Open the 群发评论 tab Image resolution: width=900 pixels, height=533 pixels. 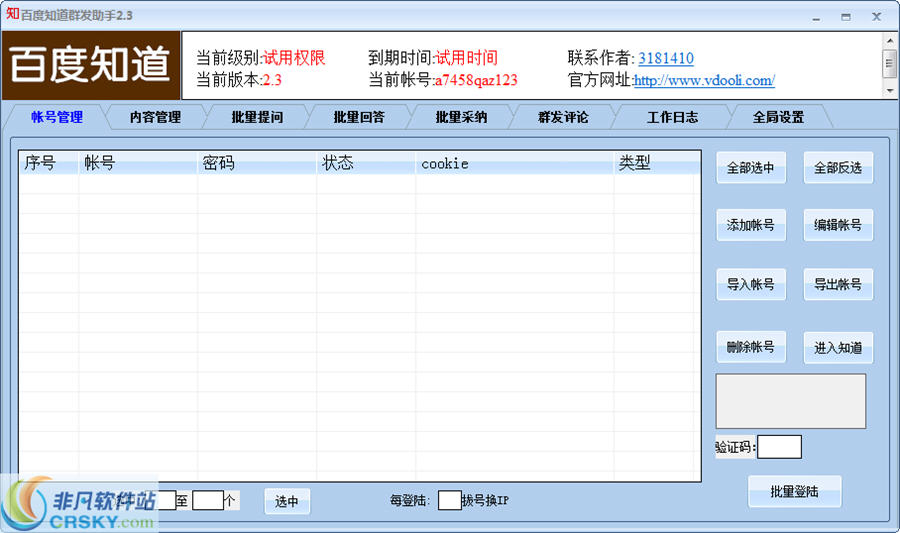tap(563, 117)
